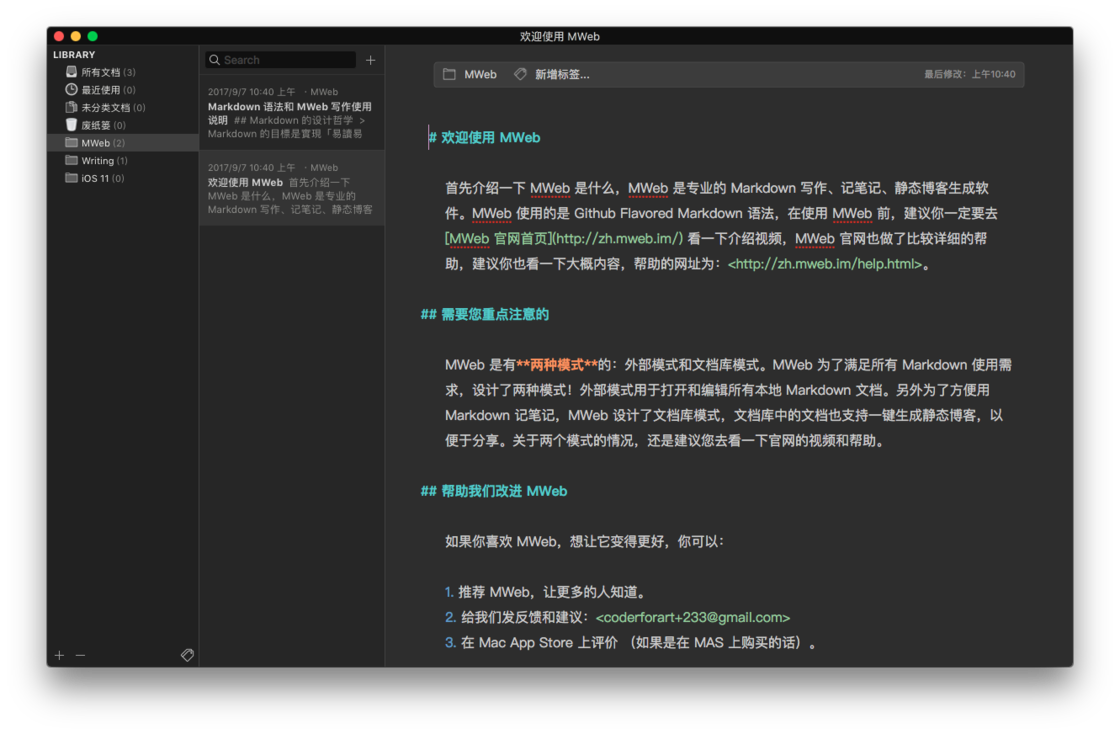Image resolution: width=1120 pixels, height=734 pixels.
Task: Click the ## 需要您重点注意的 heading
Action: pyautogui.click(x=485, y=315)
